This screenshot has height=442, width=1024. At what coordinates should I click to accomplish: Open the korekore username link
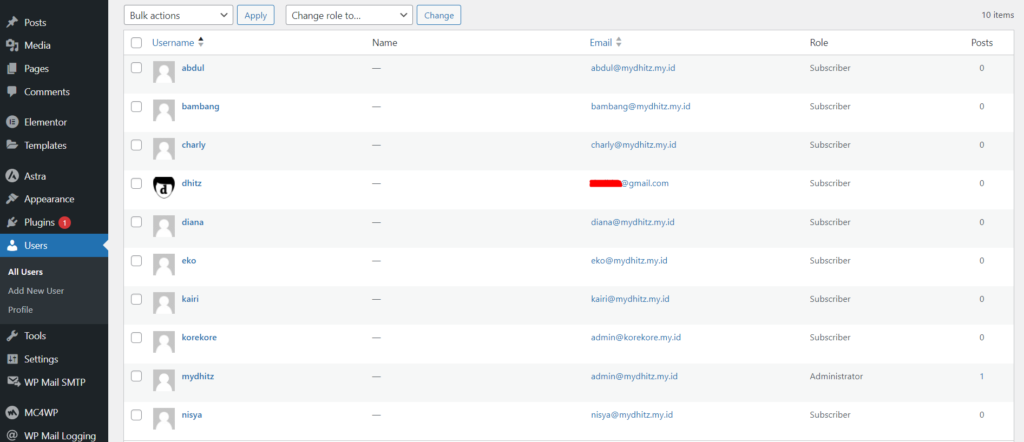[x=199, y=338]
